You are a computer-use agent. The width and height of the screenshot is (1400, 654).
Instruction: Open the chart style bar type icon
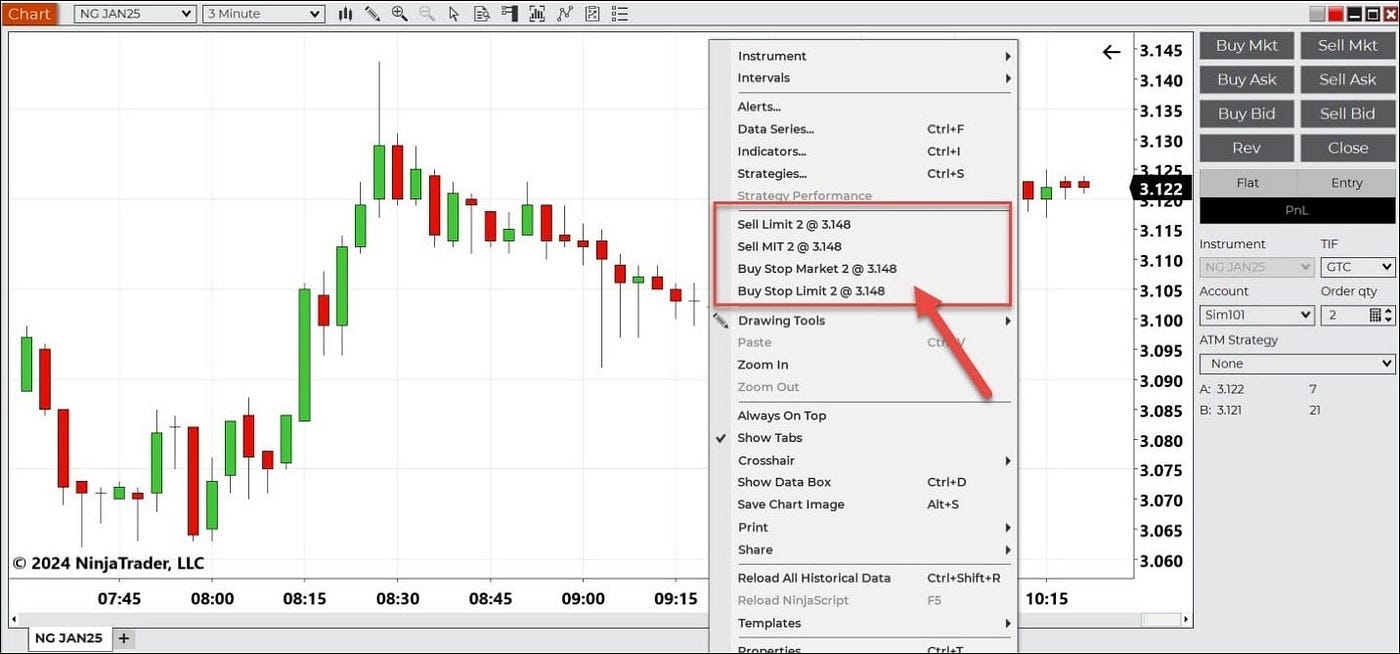pyautogui.click(x=346, y=14)
